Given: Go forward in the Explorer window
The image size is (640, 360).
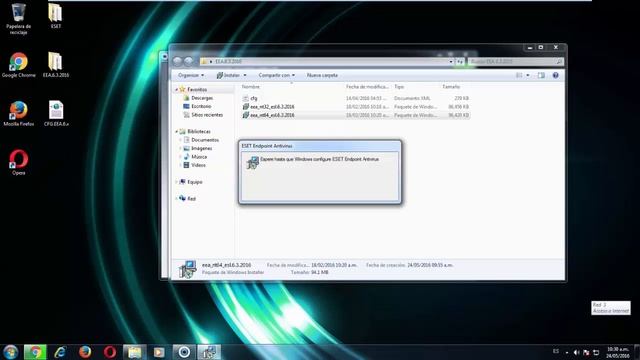Looking at the screenshot, I should click(x=188, y=61).
